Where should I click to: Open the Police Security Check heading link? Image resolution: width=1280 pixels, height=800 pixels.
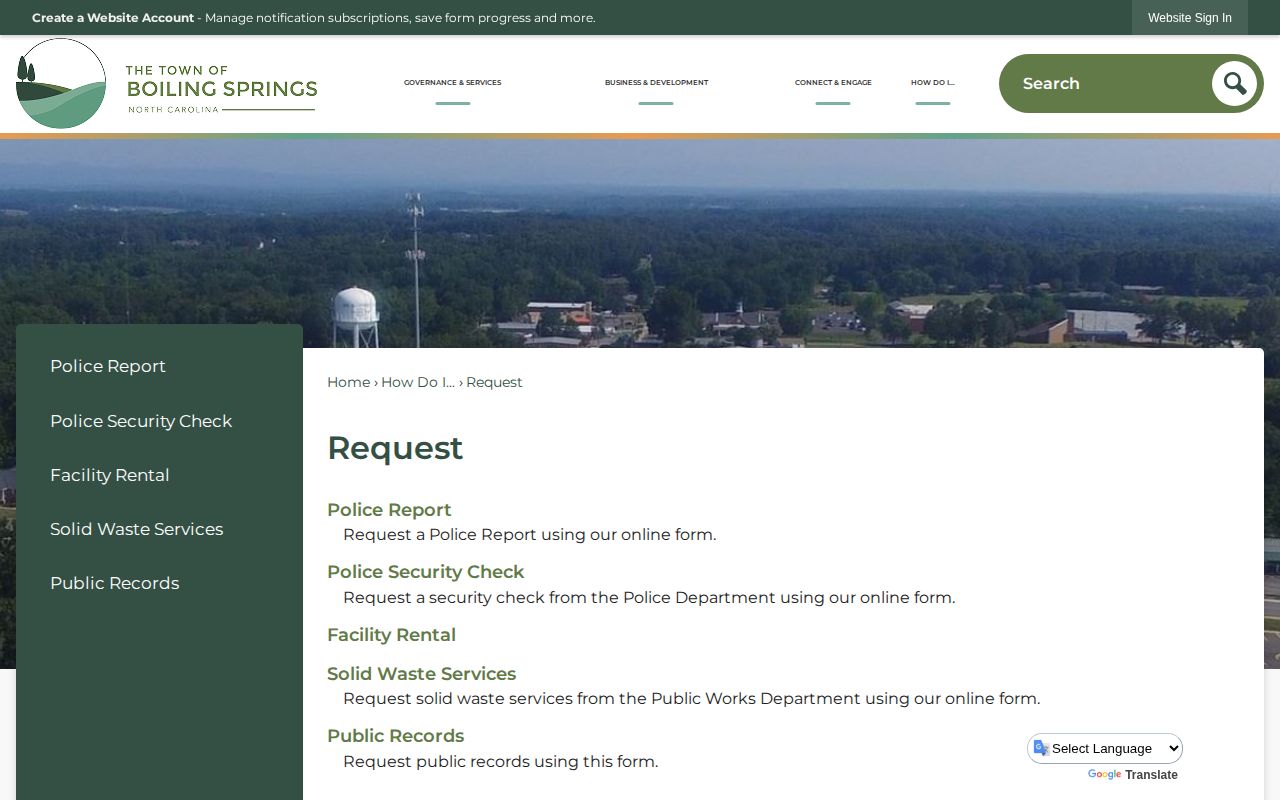[x=425, y=572]
